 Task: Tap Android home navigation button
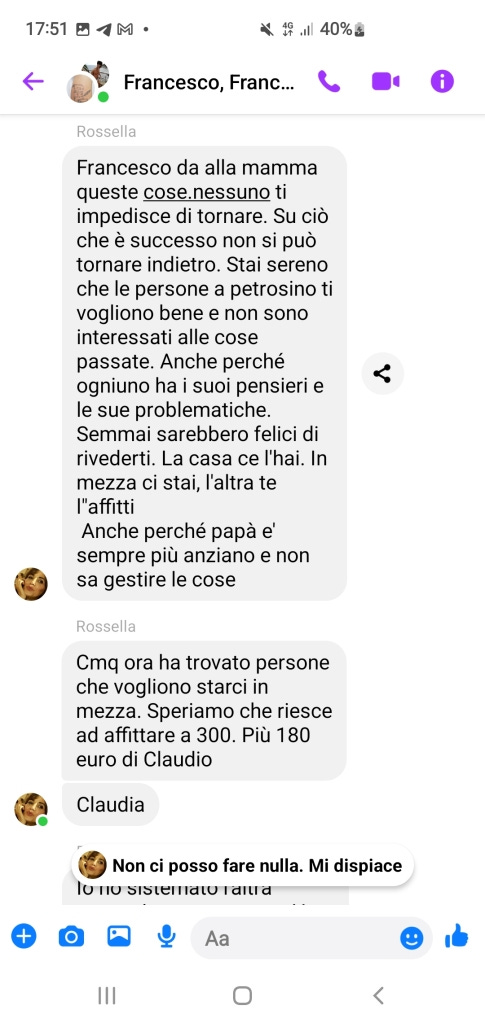[242, 995]
